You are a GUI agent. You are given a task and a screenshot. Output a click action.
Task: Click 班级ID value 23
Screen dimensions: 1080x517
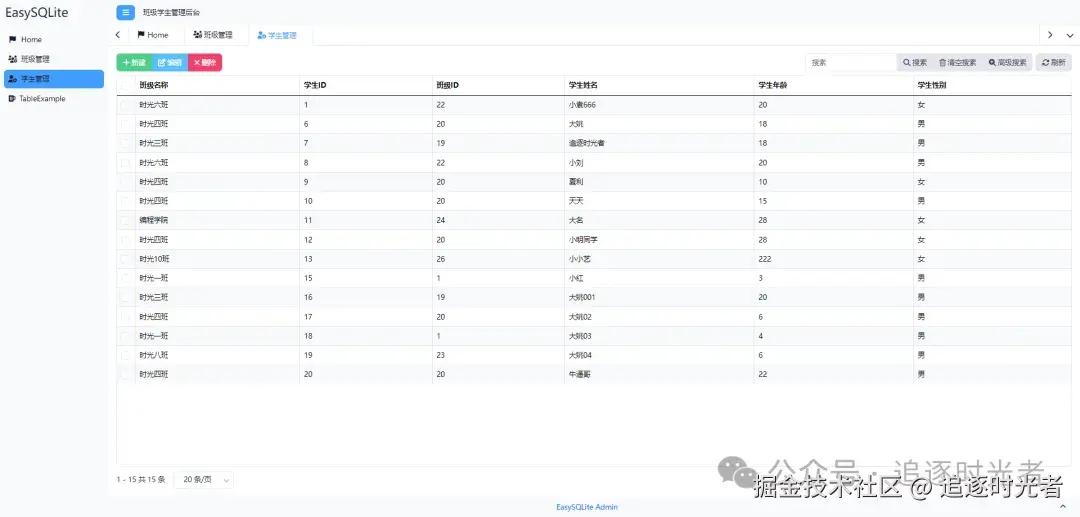coord(441,355)
